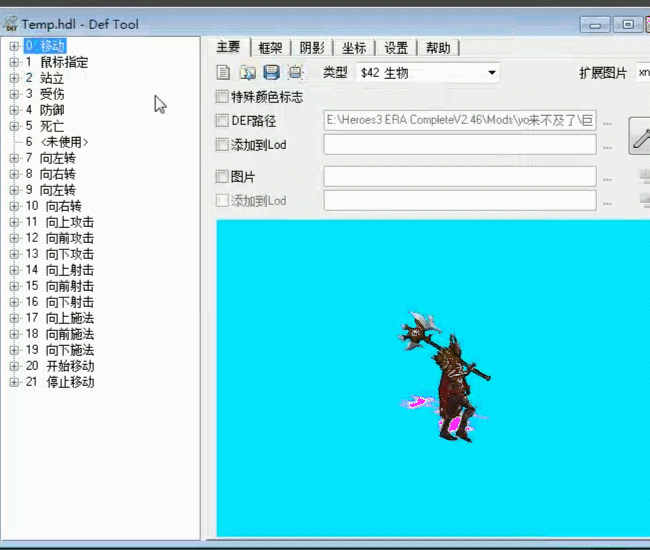Select the 15 向前射击 row
This screenshot has width=650, height=550.
pyautogui.click(x=60, y=286)
